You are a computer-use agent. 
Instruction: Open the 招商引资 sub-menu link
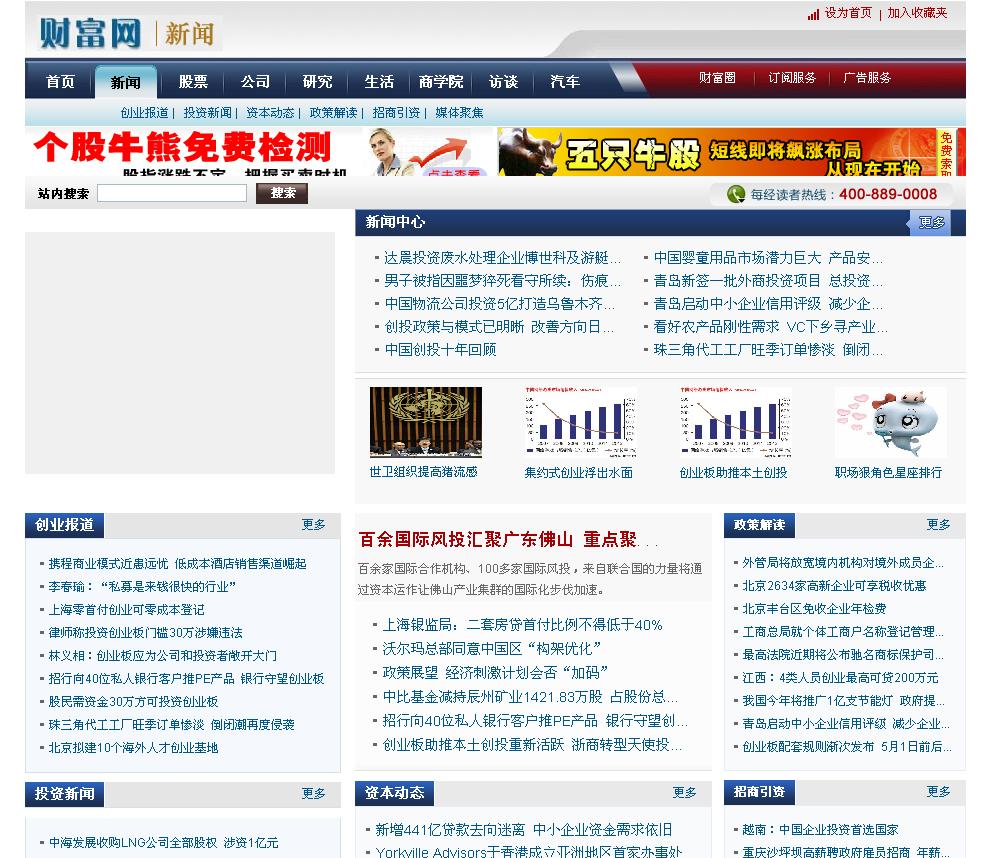click(396, 113)
